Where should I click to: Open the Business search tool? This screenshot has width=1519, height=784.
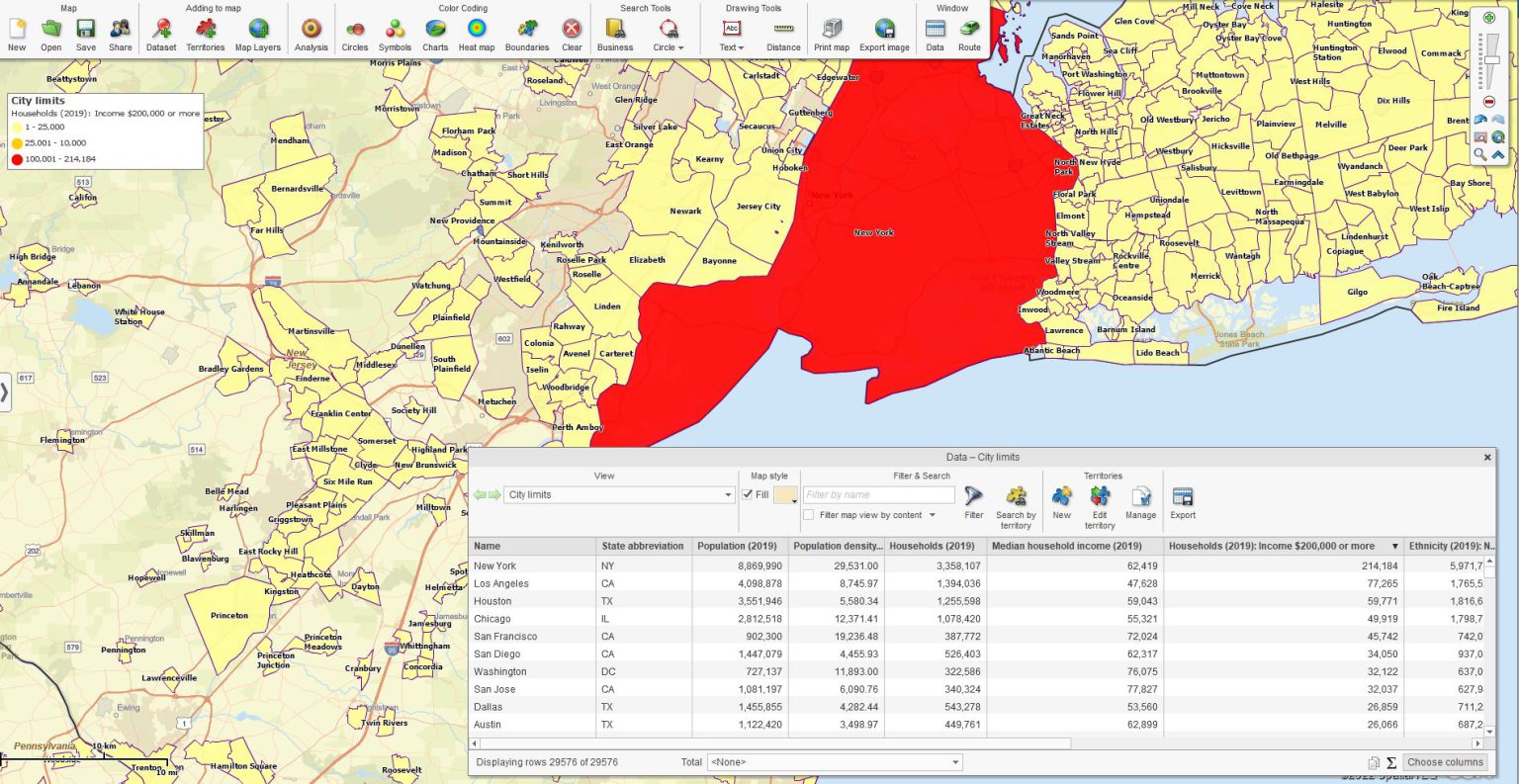[615, 34]
